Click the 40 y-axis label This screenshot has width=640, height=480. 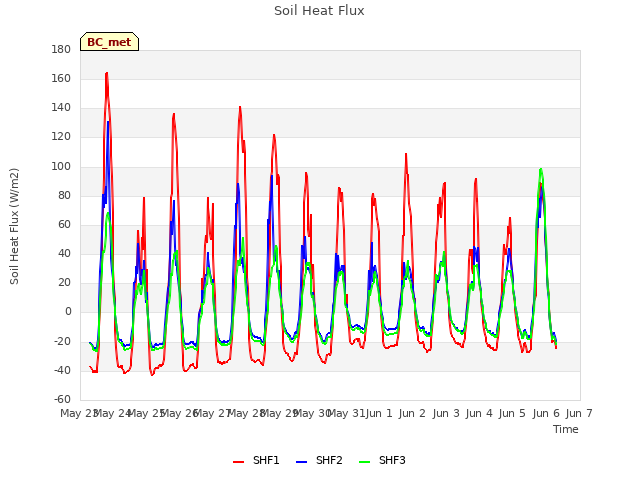(x=64, y=253)
